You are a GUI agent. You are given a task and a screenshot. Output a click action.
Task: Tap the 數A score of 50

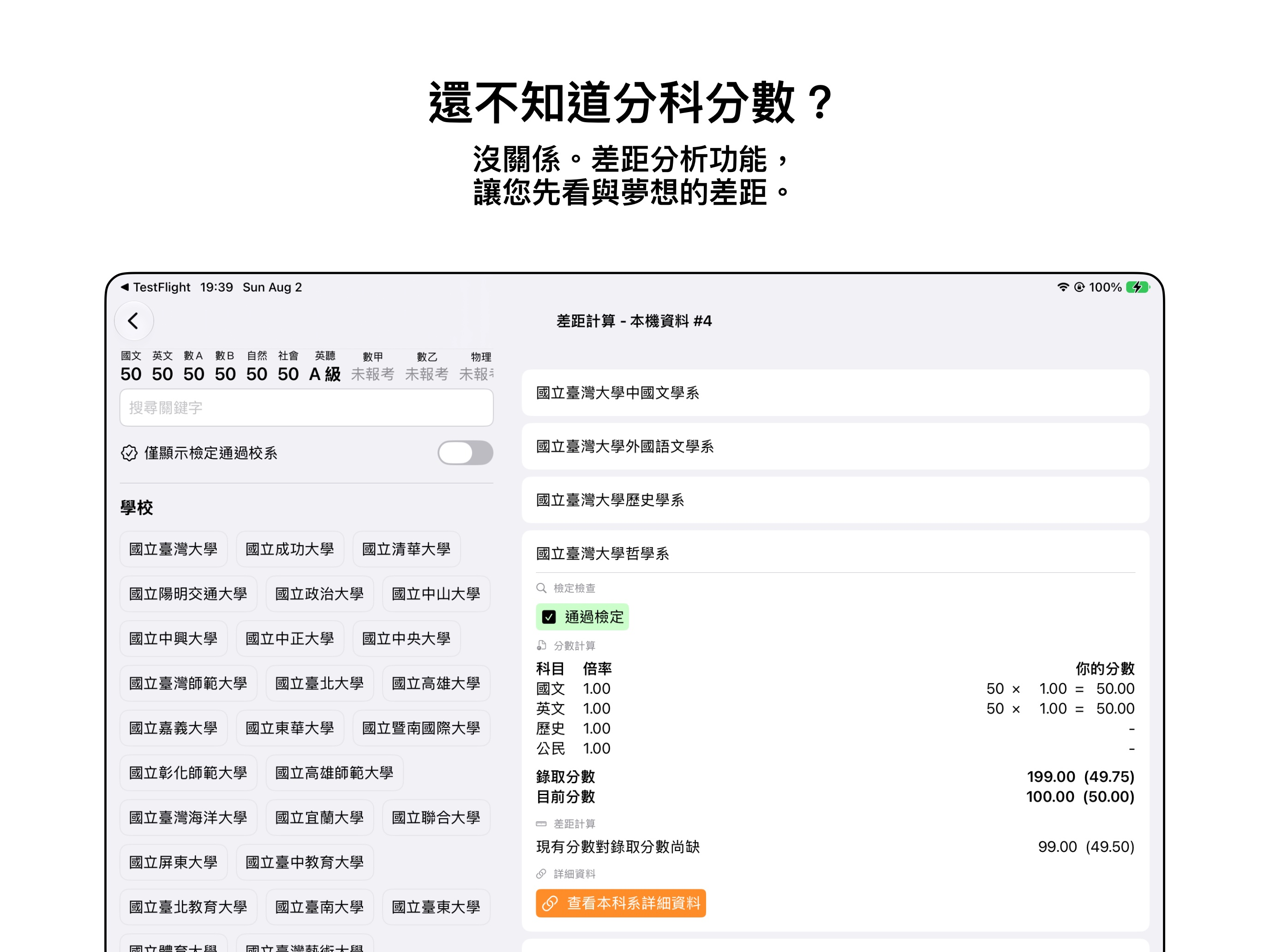pos(194,374)
